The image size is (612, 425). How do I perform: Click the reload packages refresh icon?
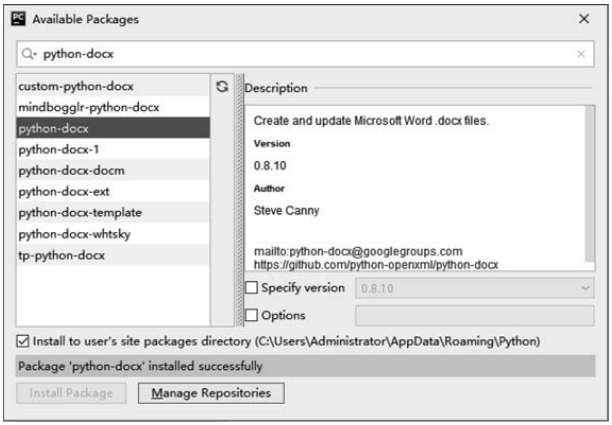pyautogui.click(x=222, y=87)
